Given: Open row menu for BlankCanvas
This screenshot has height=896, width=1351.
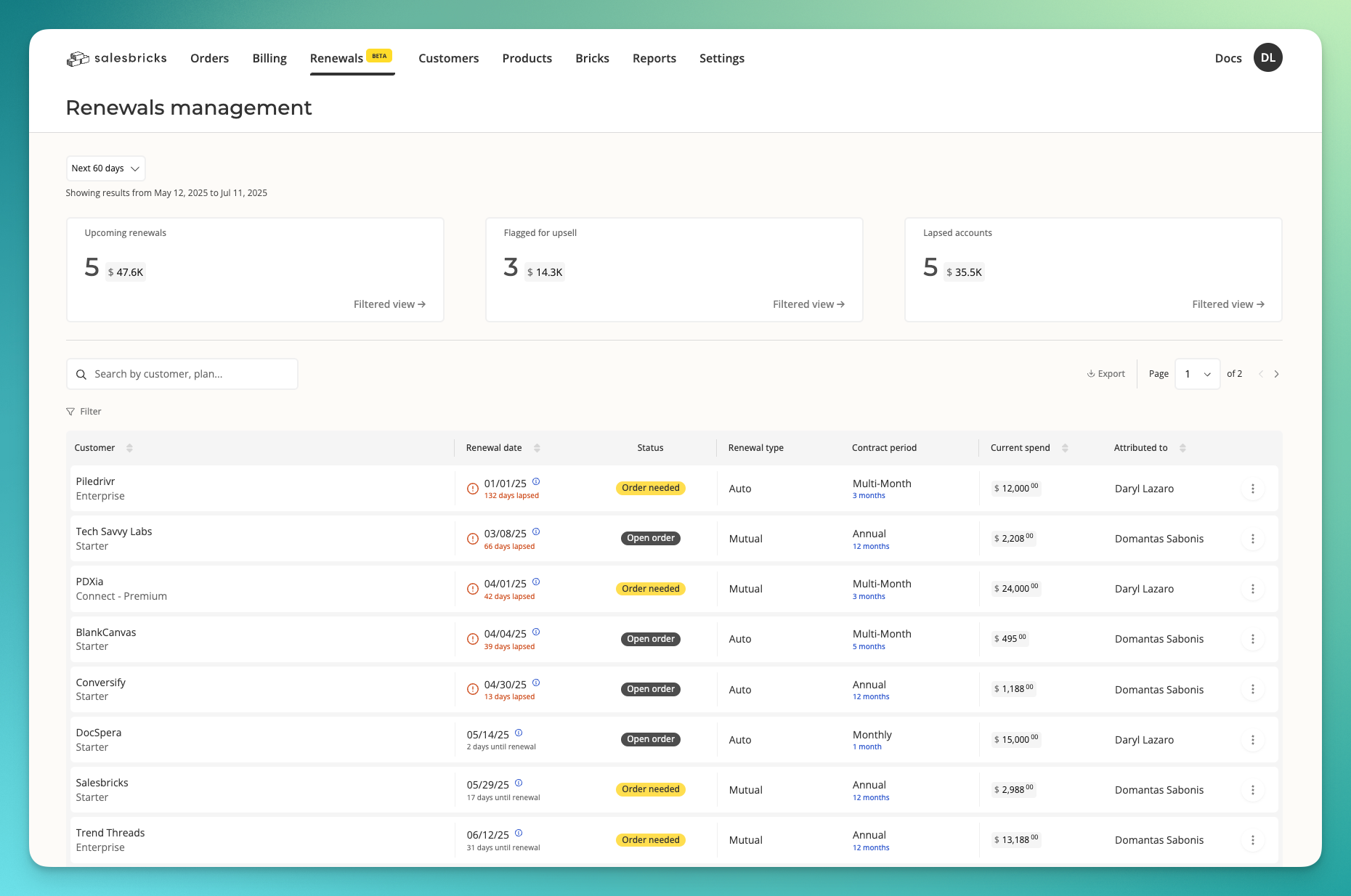Looking at the screenshot, I should [x=1252, y=639].
